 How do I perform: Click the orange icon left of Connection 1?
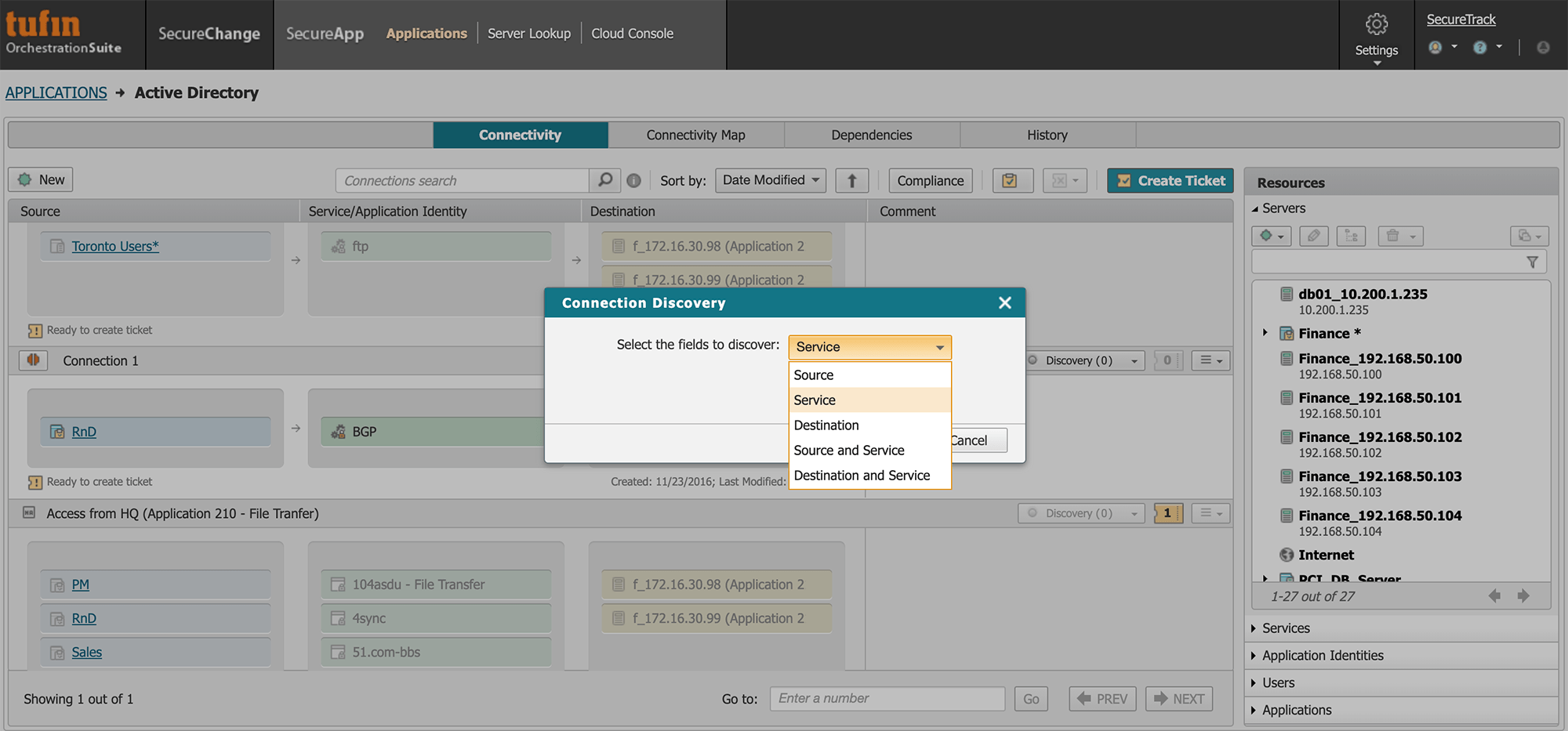pos(33,360)
